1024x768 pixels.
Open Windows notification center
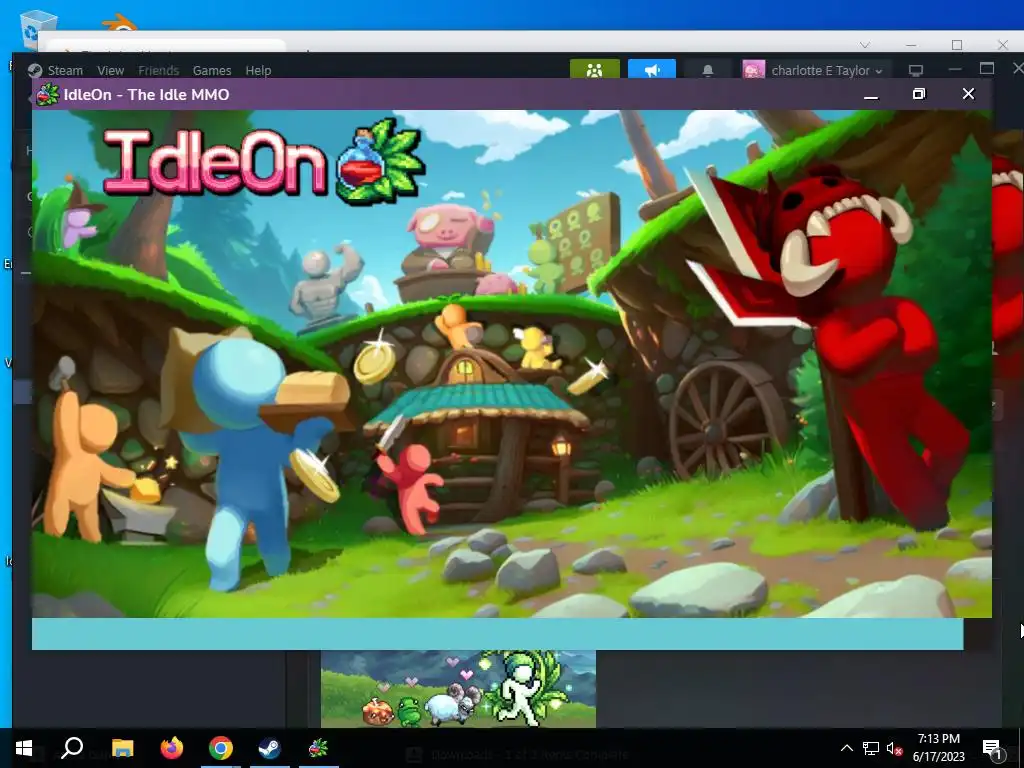tap(992, 748)
